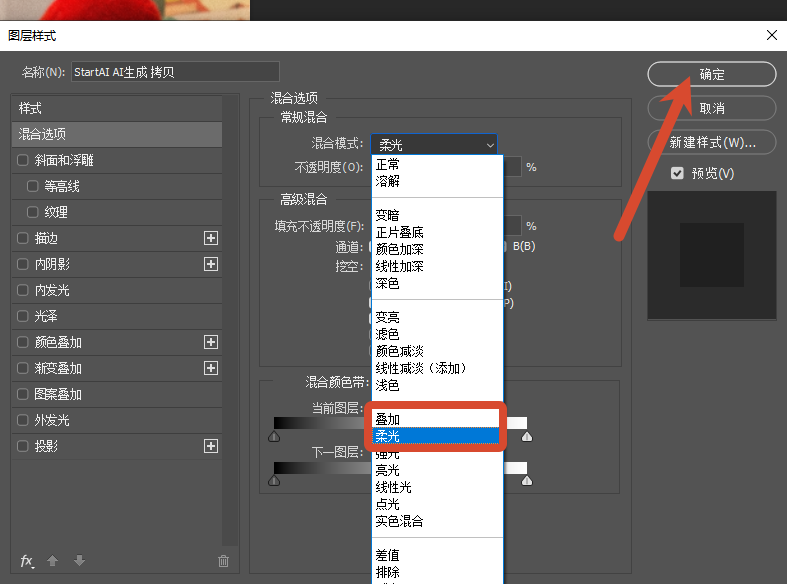Enable the 等高线 checkbox

[x=33, y=186]
